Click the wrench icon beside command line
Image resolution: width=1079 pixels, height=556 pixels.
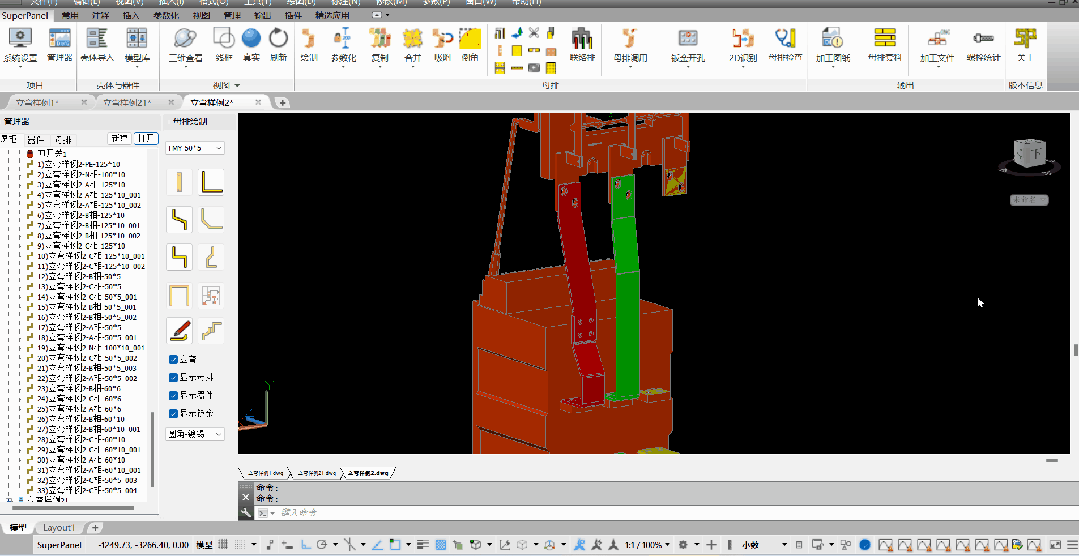pyautogui.click(x=245, y=513)
